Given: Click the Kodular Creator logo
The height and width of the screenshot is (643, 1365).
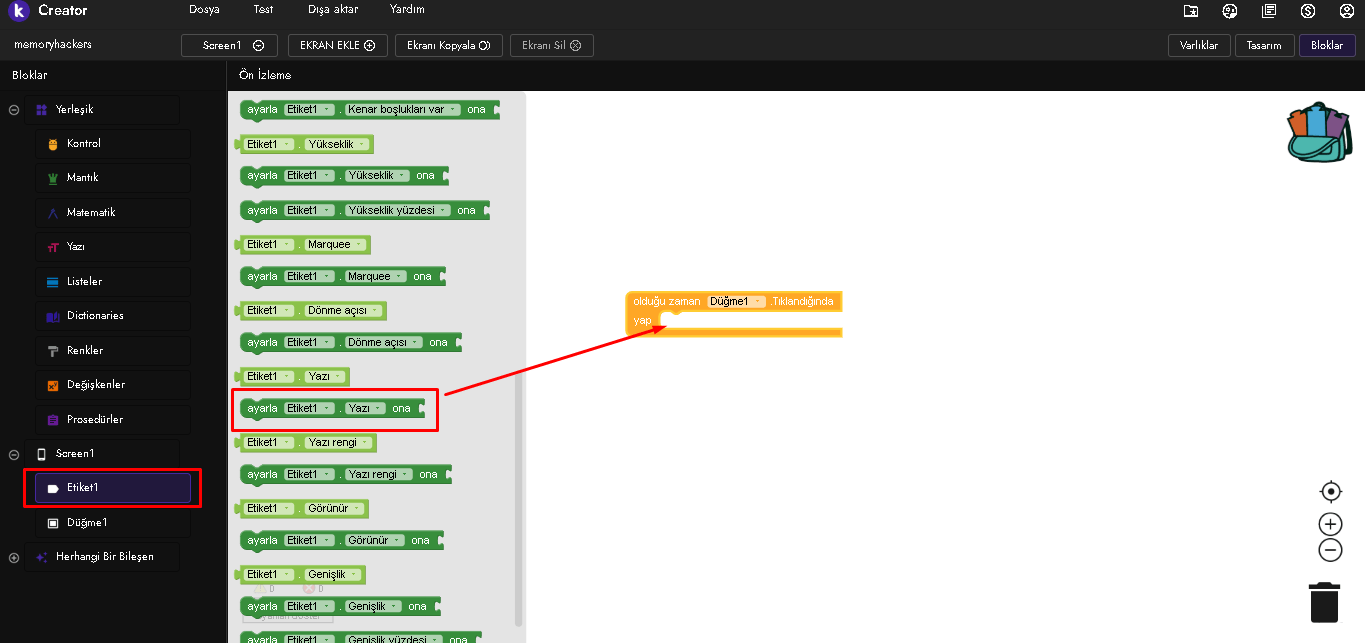Looking at the screenshot, I should pyautogui.click(x=19, y=11).
